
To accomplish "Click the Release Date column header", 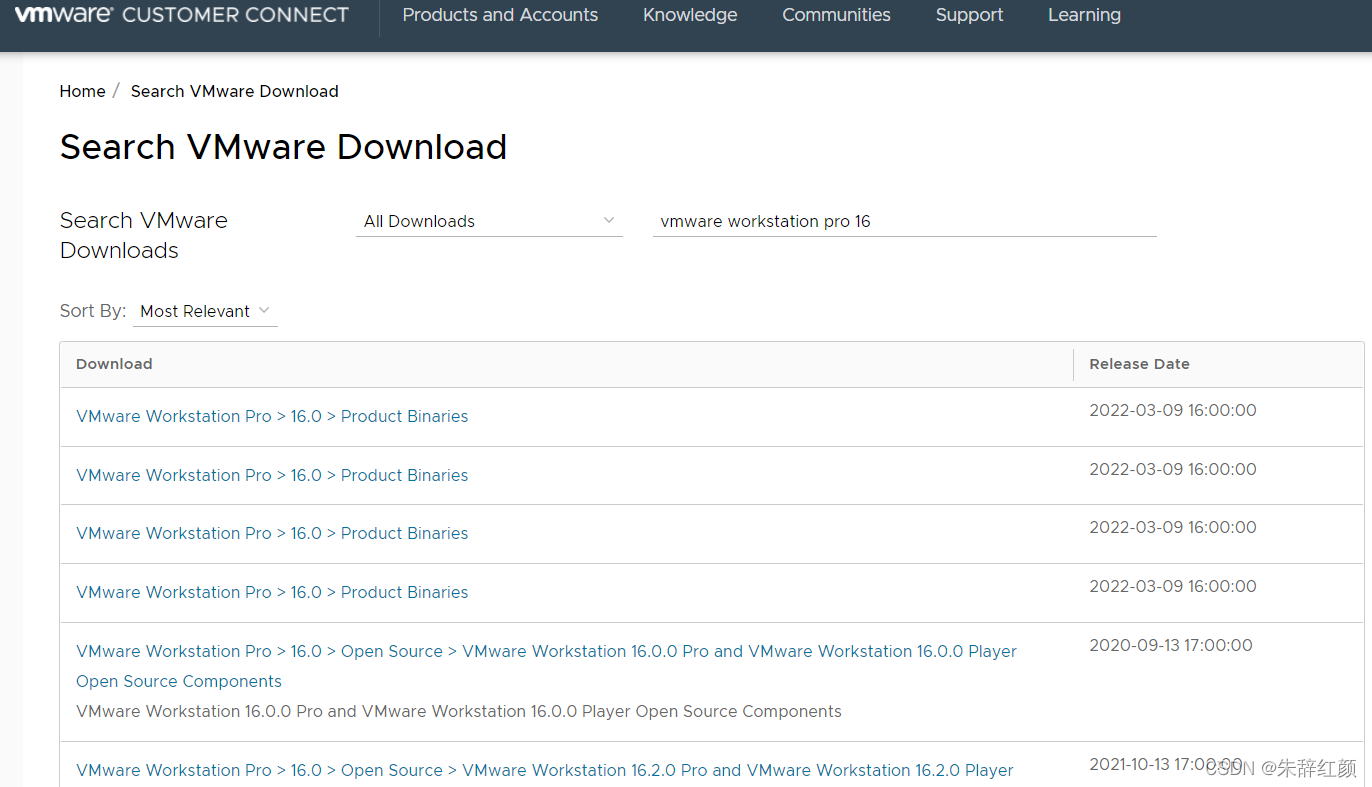I will (1139, 364).
